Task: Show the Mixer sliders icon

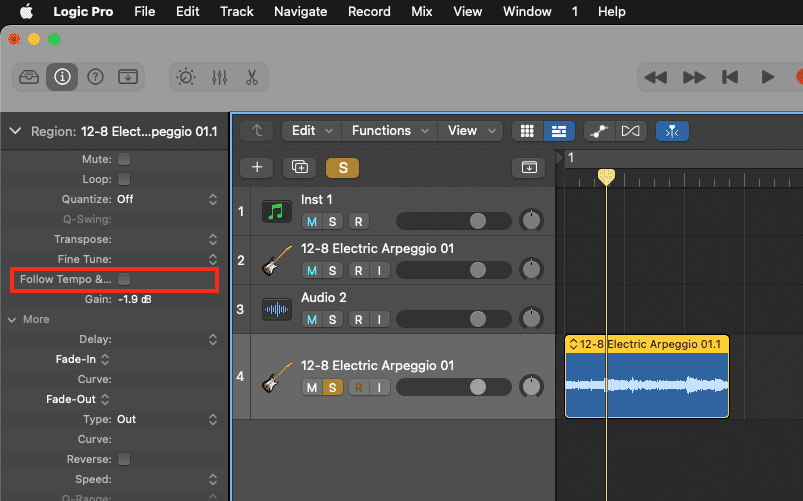Action: (x=219, y=77)
